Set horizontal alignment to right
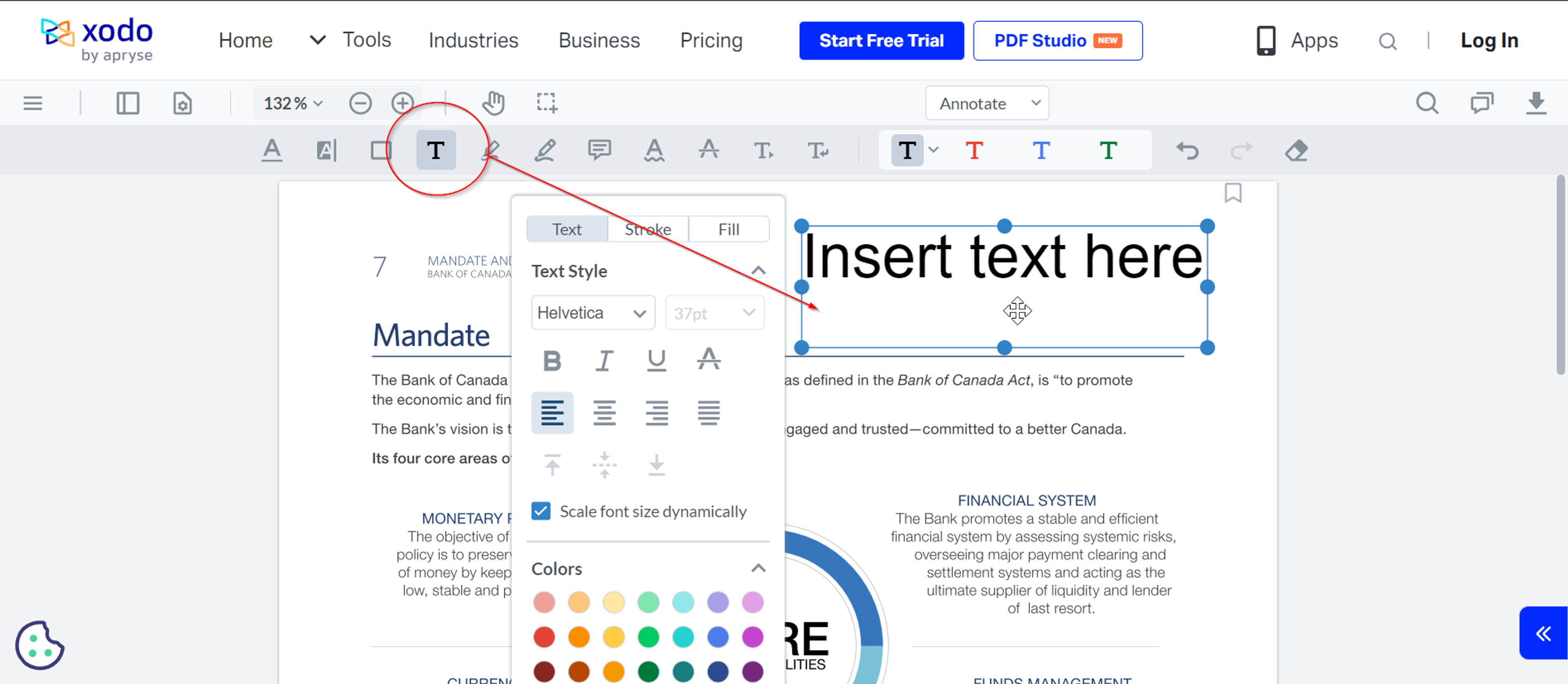 click(656, 413)
